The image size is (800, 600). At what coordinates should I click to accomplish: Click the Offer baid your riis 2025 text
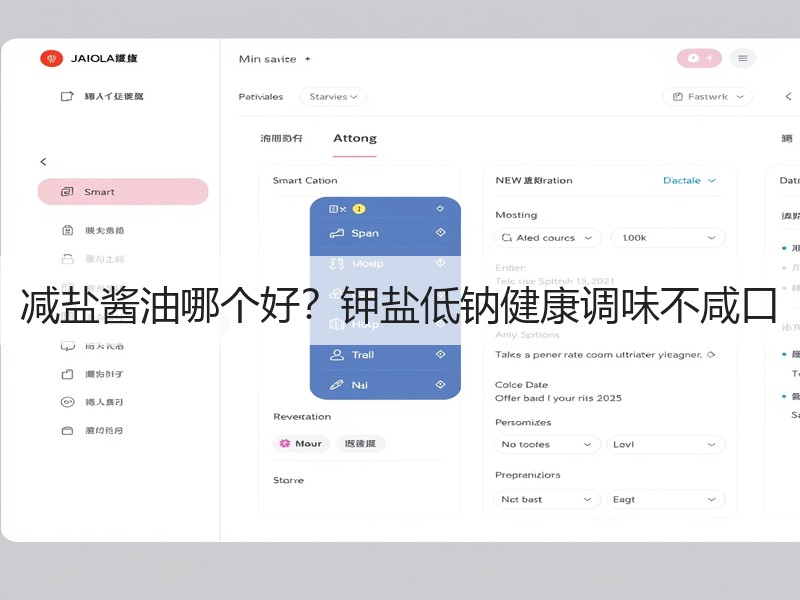tap(558, 398)
